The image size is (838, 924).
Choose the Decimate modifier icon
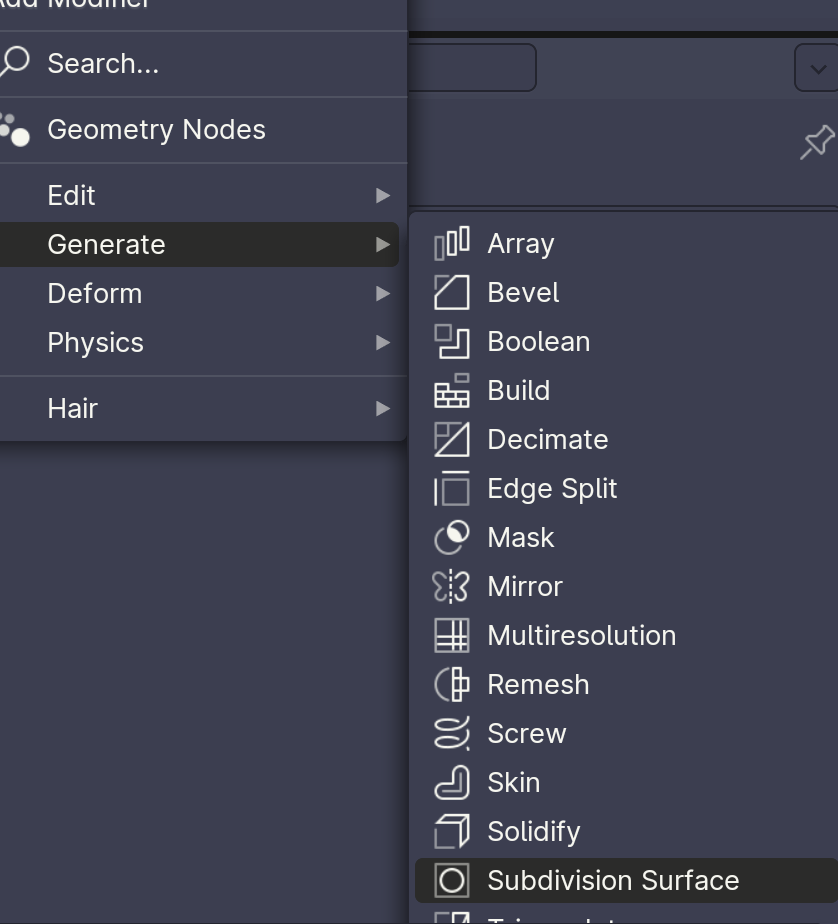(x=452, y=440)
